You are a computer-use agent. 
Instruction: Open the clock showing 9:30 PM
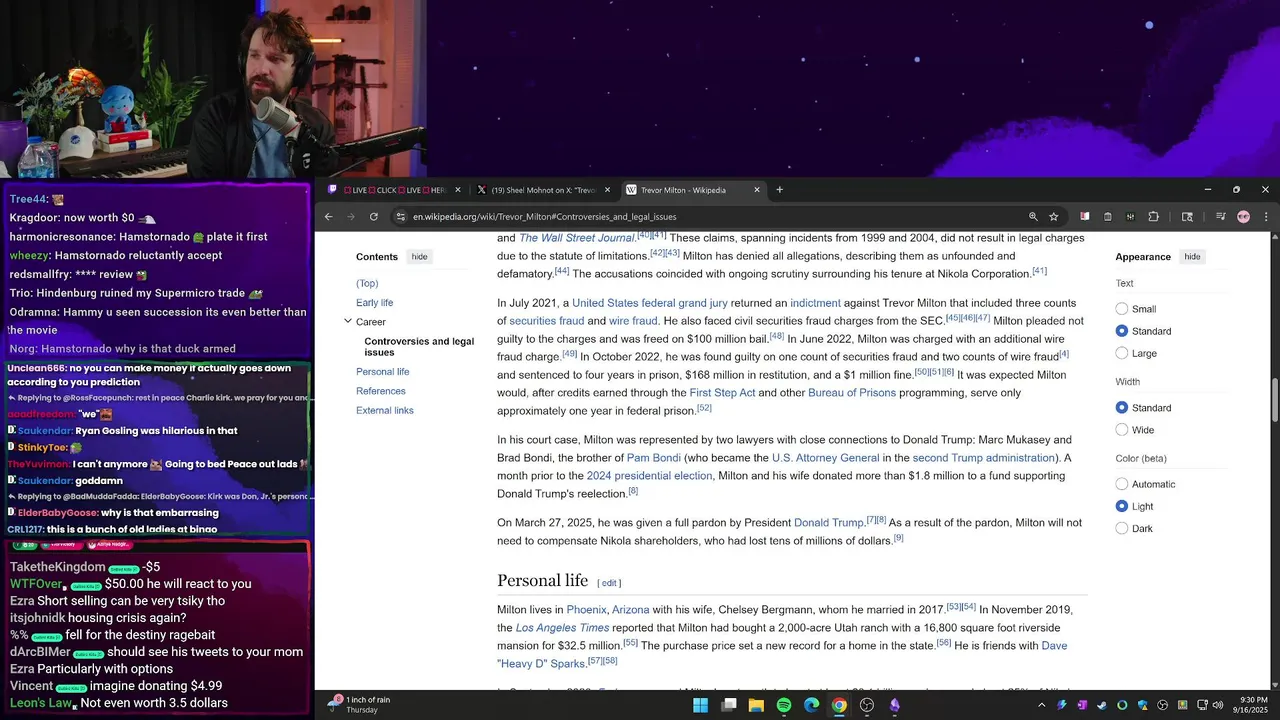pos(1249,705)
